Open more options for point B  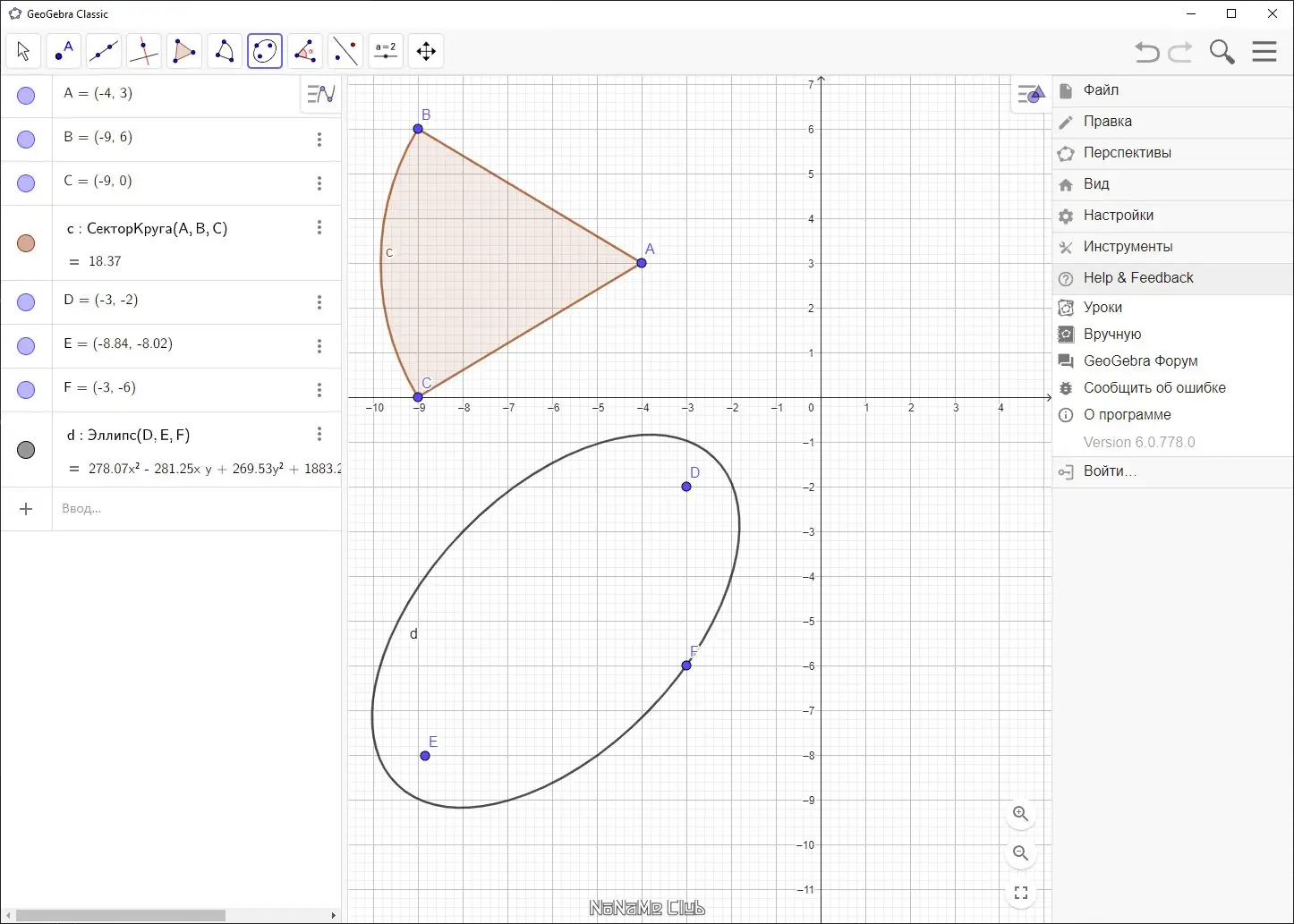(x=319, y=140)
